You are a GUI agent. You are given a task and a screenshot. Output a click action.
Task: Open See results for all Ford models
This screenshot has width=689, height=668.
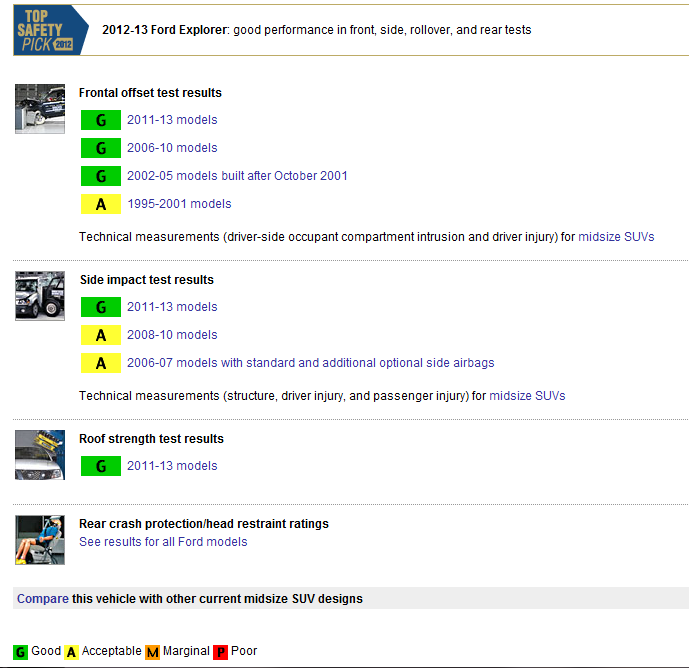163,542
